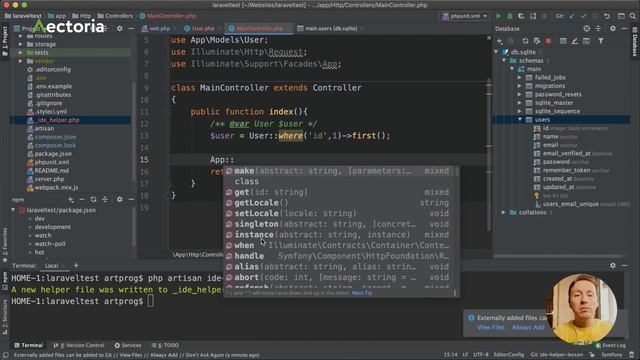Expand the vendor folder
Viewport: 640px width, 360px height.
(20, 61)
